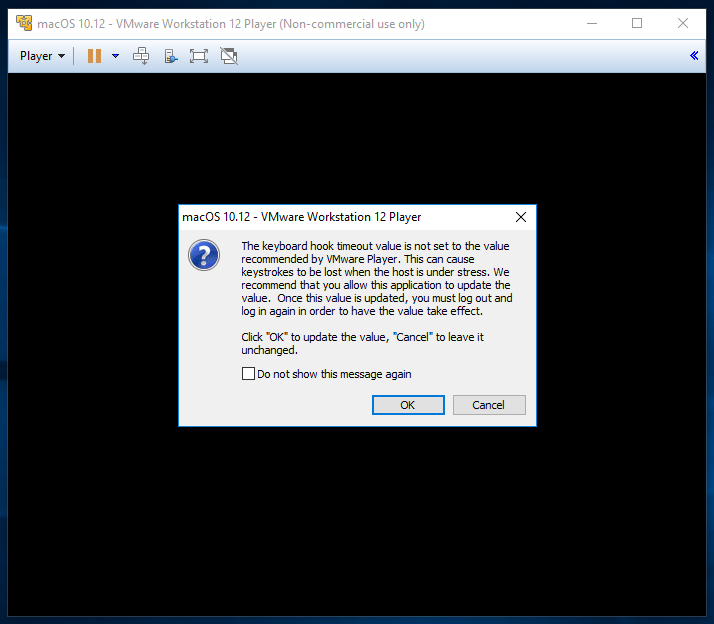Click the VMware Player title bar icon

tap(24, 23)
